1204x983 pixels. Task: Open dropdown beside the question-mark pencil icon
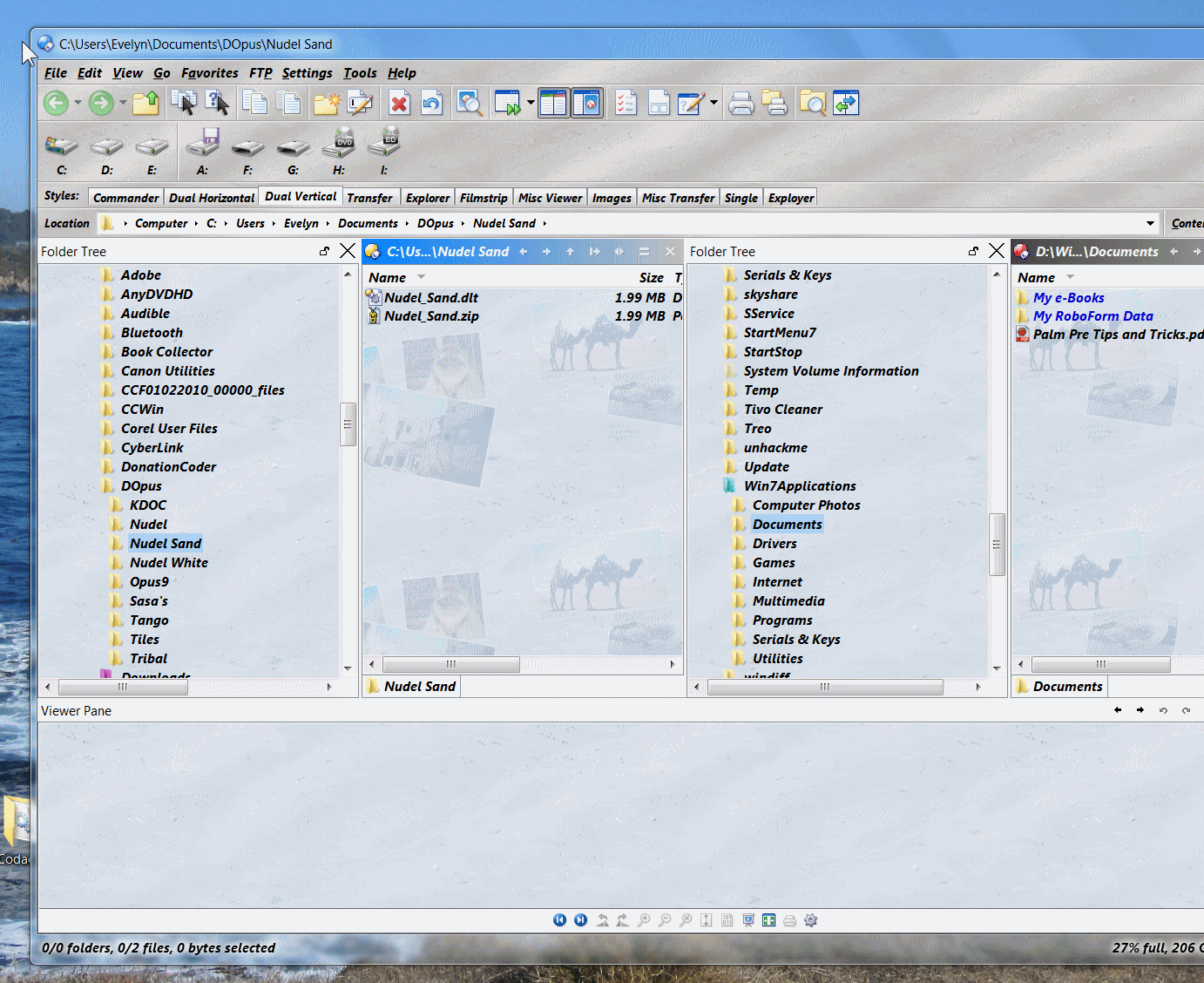point(714,103)
